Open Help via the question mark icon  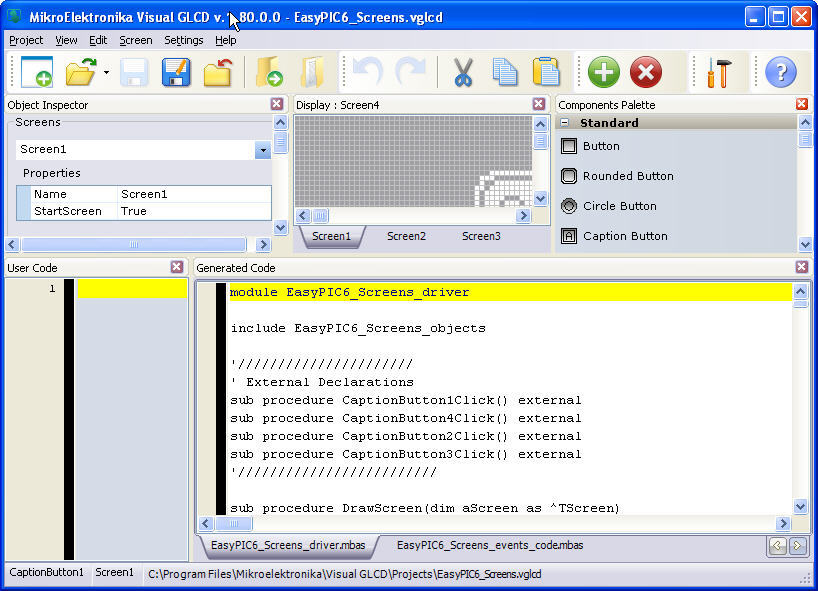pos(781,71)
